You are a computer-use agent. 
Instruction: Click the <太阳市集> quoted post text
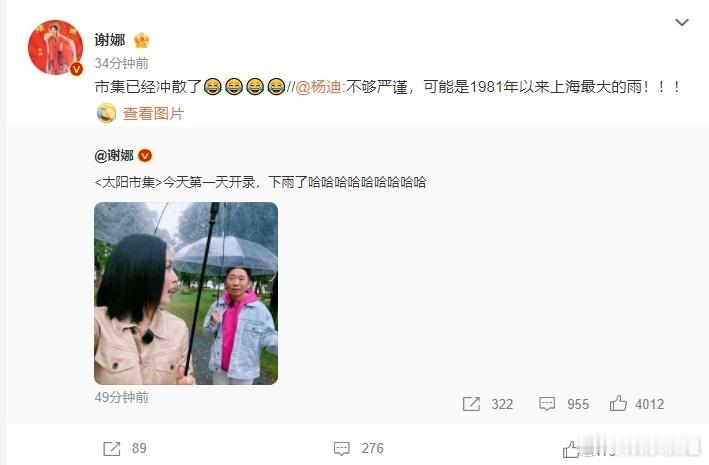pos(260,182)
